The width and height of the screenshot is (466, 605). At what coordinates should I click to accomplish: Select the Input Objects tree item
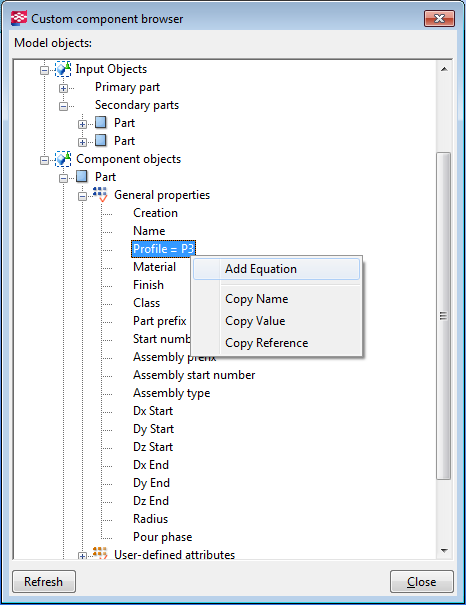[x=111, y=69]
